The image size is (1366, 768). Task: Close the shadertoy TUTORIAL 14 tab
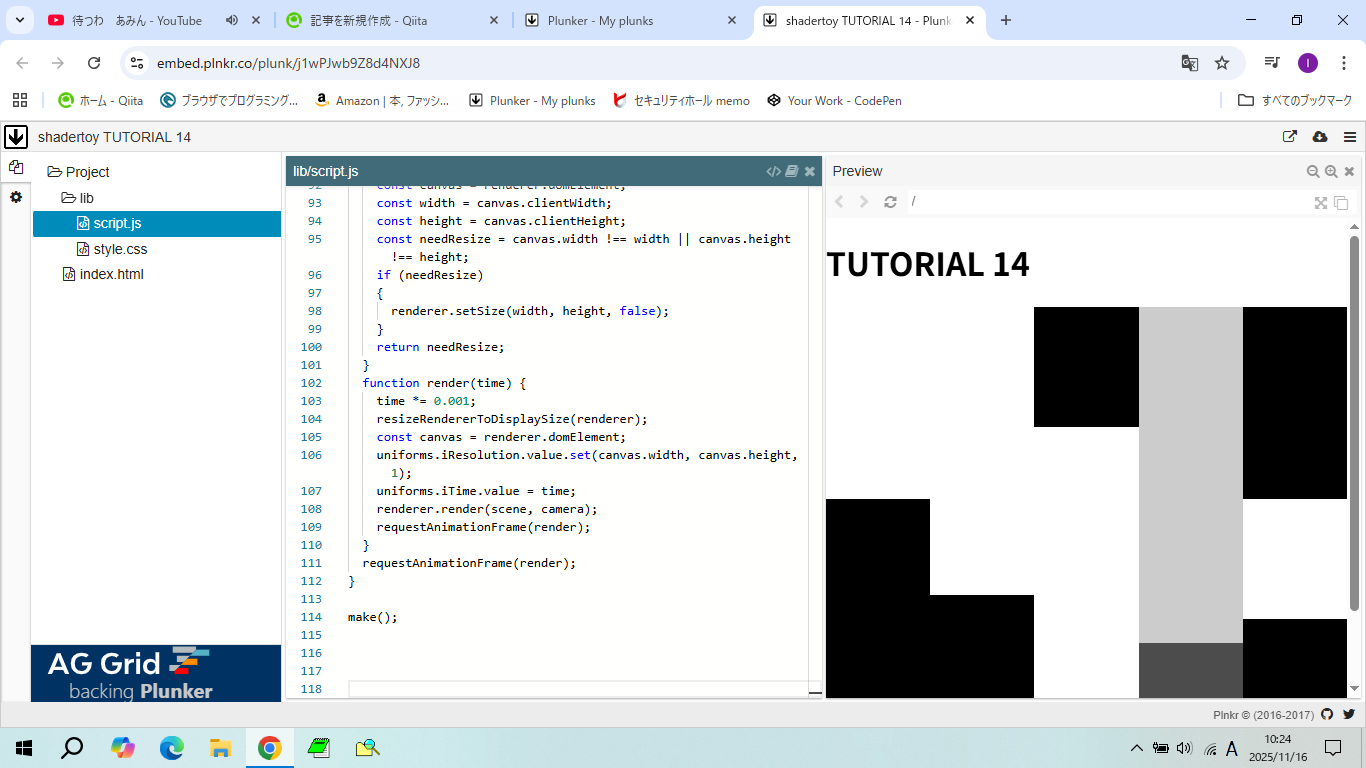click(969, 20)
